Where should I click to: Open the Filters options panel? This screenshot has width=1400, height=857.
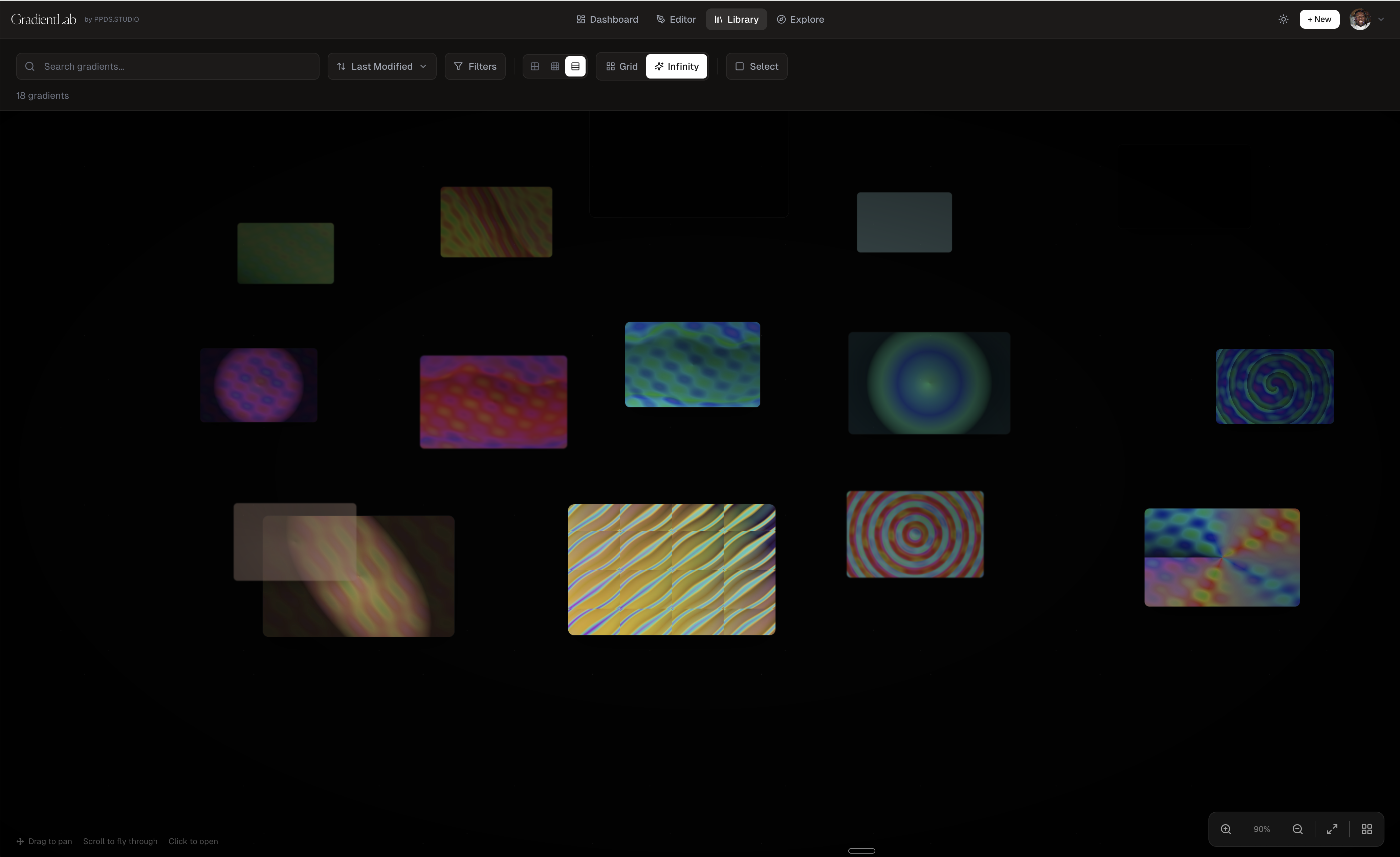475,66
